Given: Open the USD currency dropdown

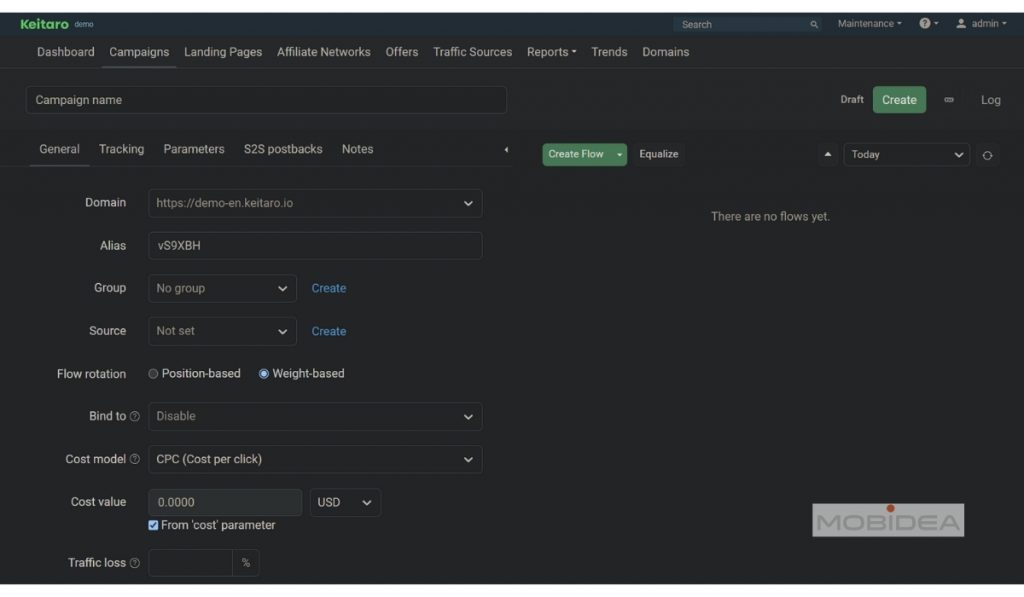Looking at the screenshot, I should 345,502.
